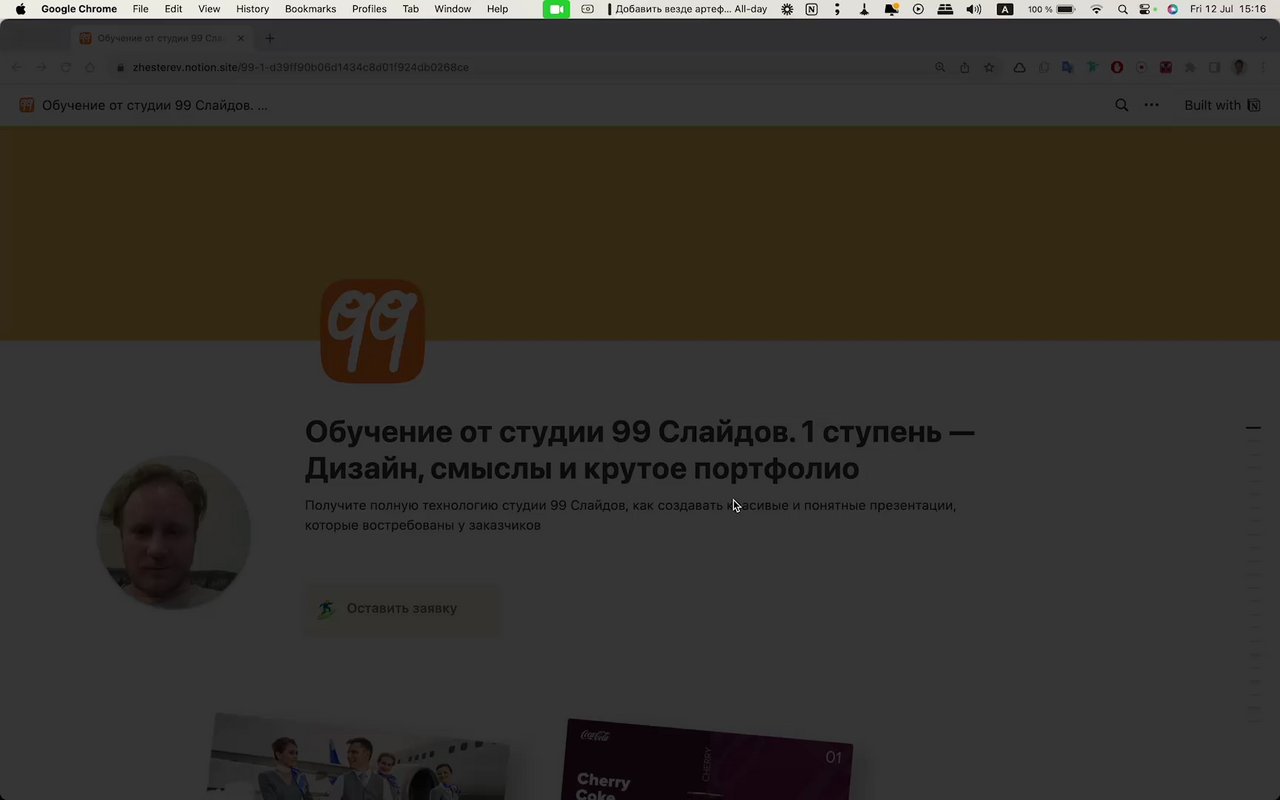Go back to the previous page

[x=17, y=67]
